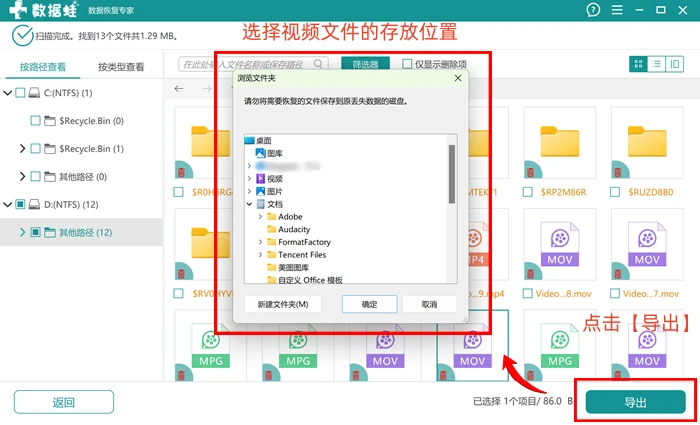Open the help question-mark icon
The width and height of the screenshot is (700, 425).
pos(593,10)
